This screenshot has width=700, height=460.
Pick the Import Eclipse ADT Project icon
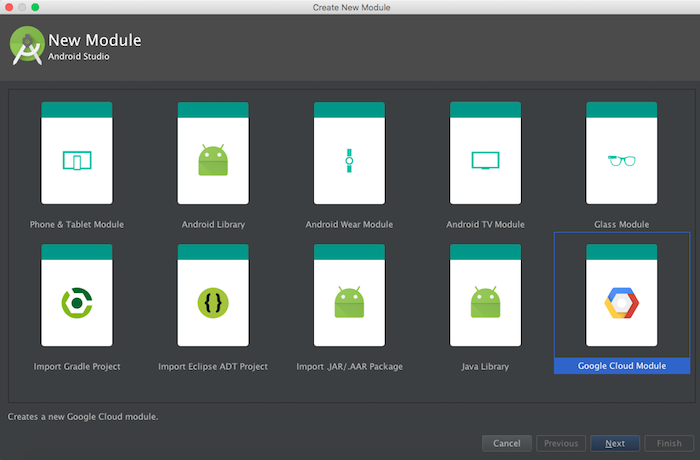pyautogui.click(x=213, y=302)
